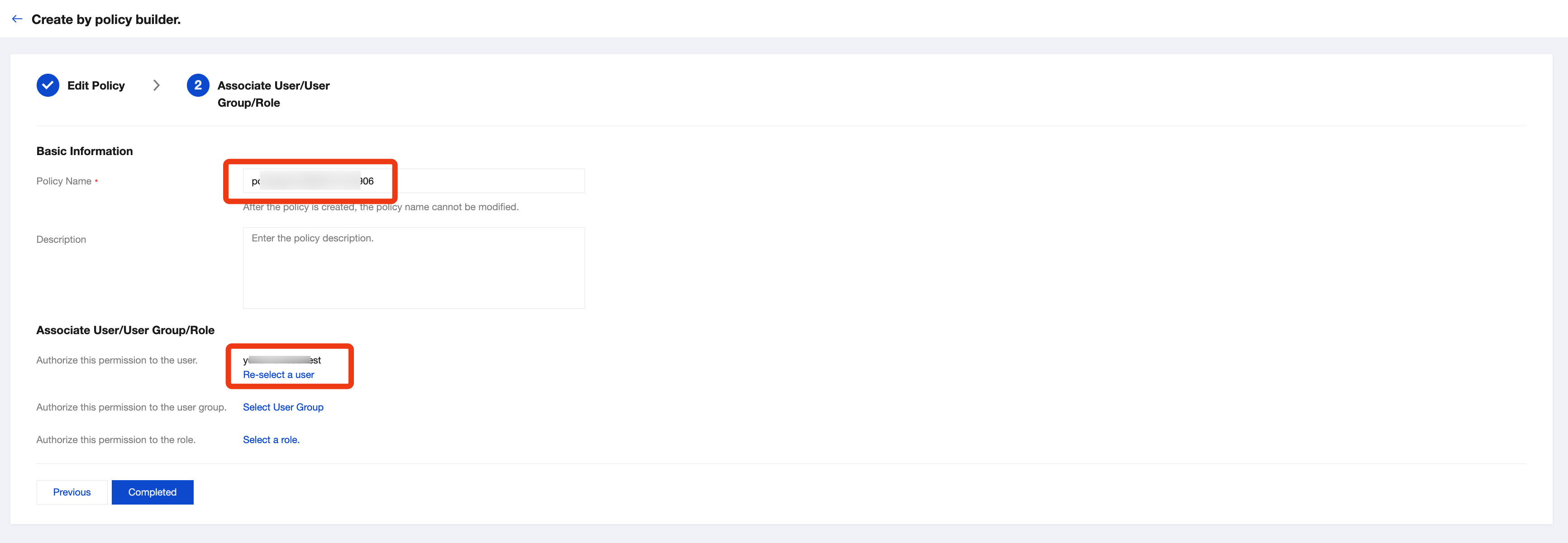1568x543 pixels.
Task: Click the Description field label
Action: pos(62,240)
